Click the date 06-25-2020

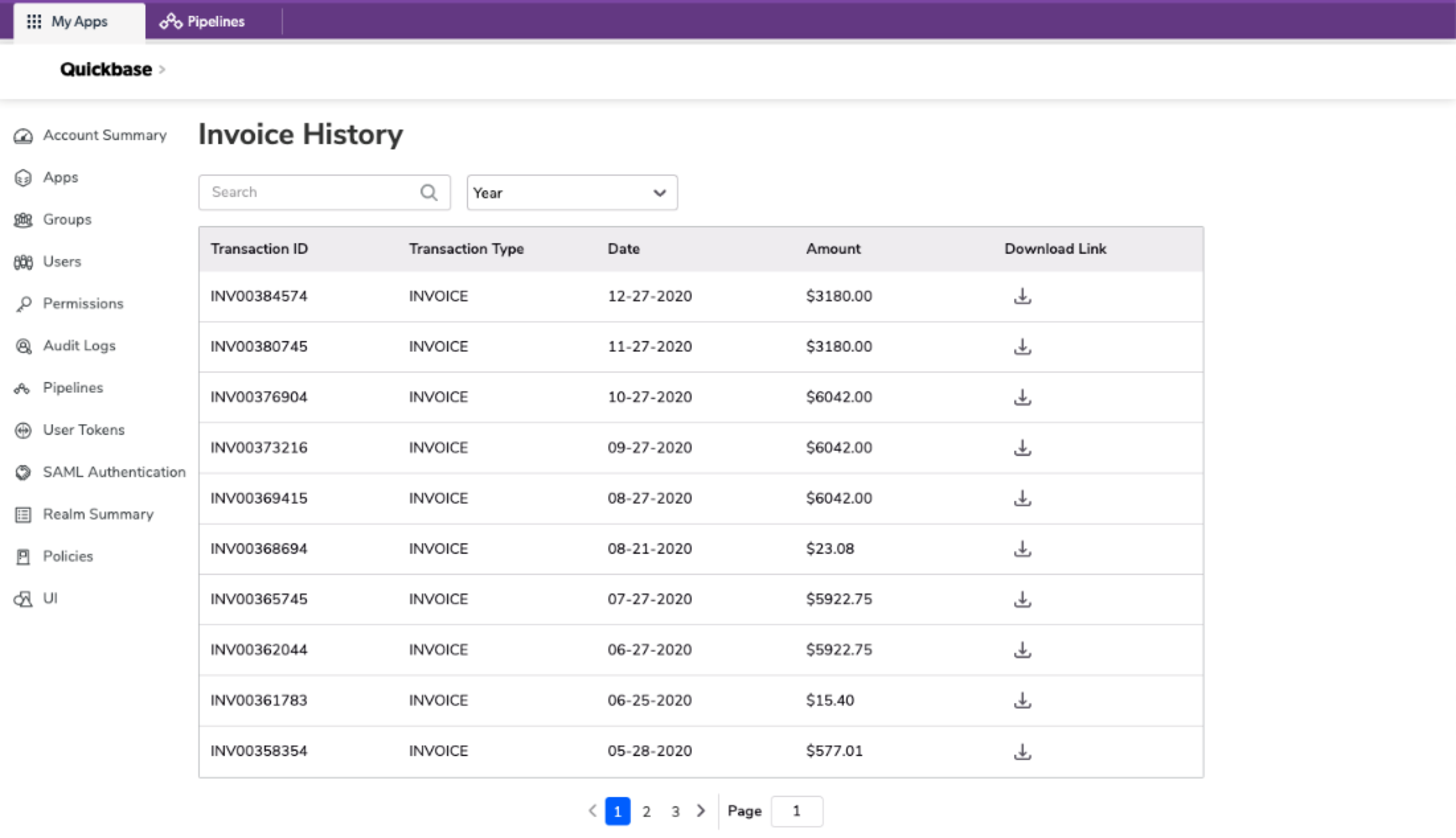pos(649,701)
